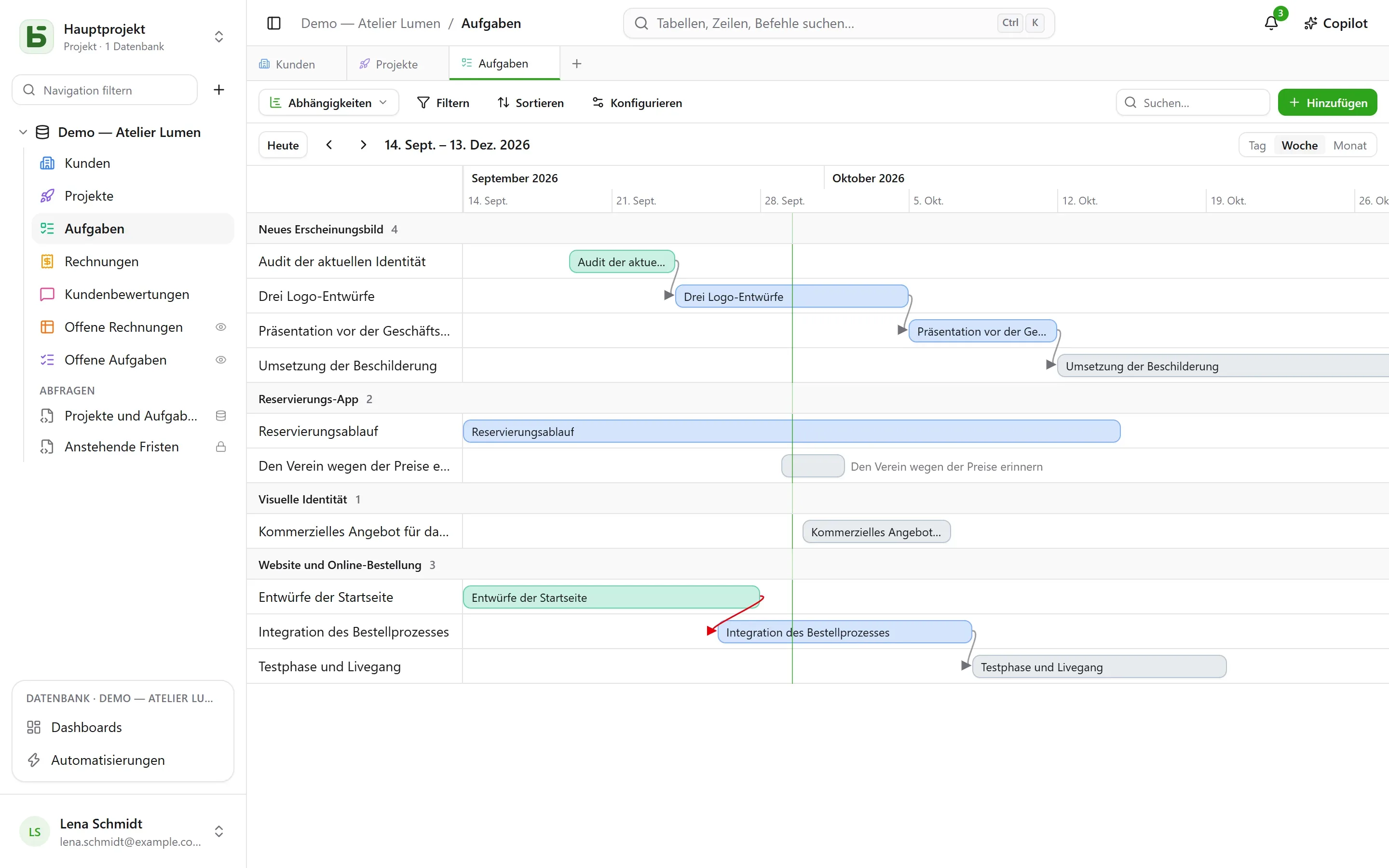Click the Hauptprojekt logo icon

click(37, 37)
